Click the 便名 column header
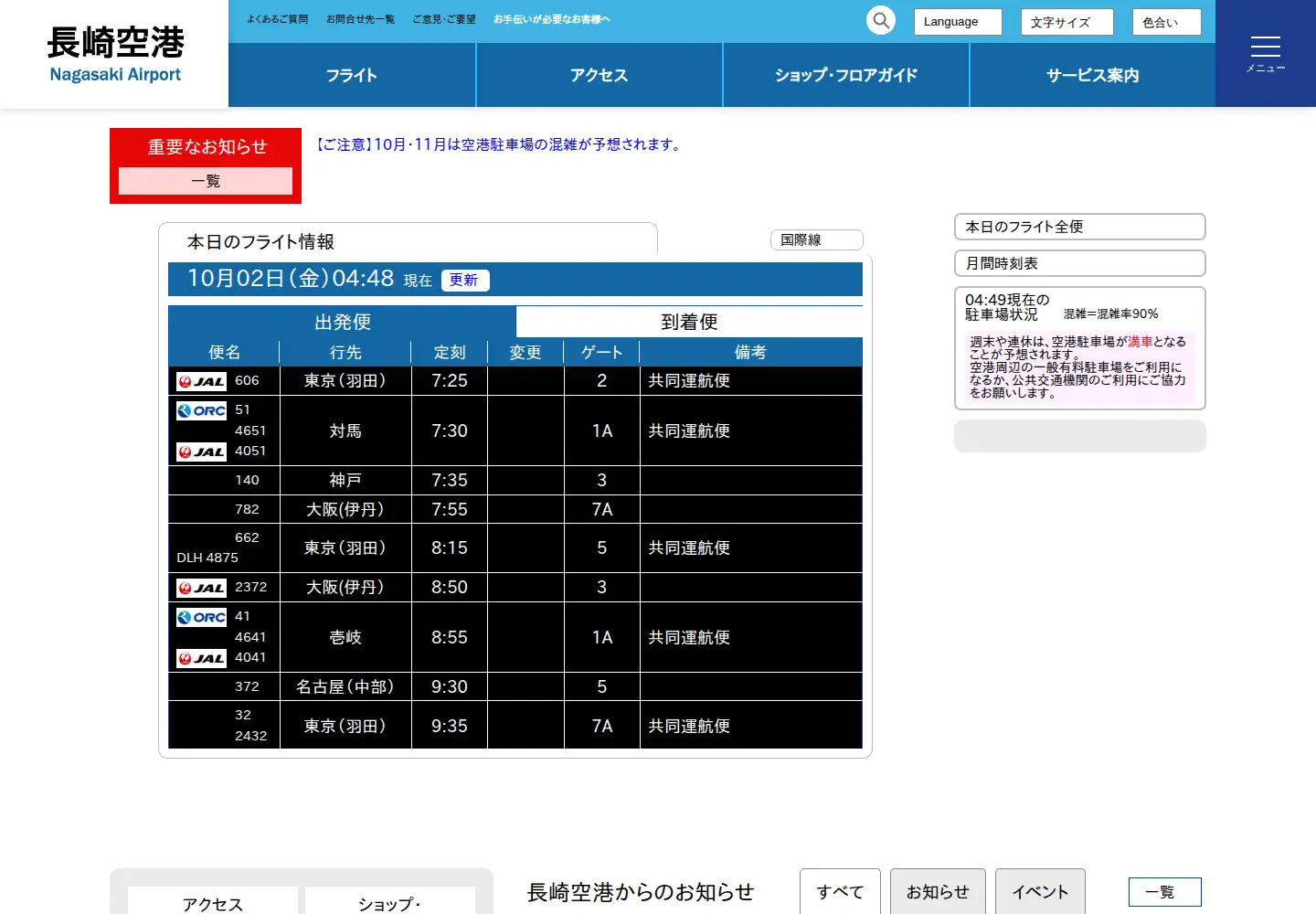The height and width of the screenshot is (914, 1316). tap(224, 352)
